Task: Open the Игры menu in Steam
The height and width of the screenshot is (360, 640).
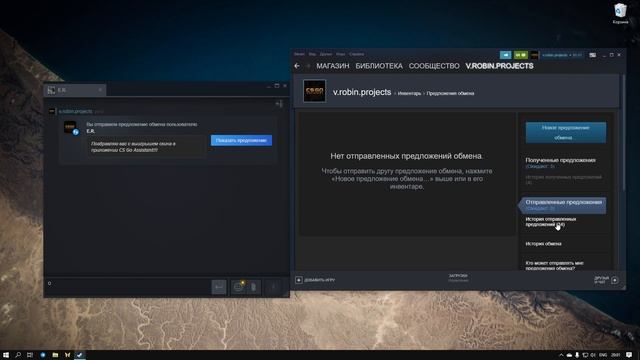Action: 340,54
